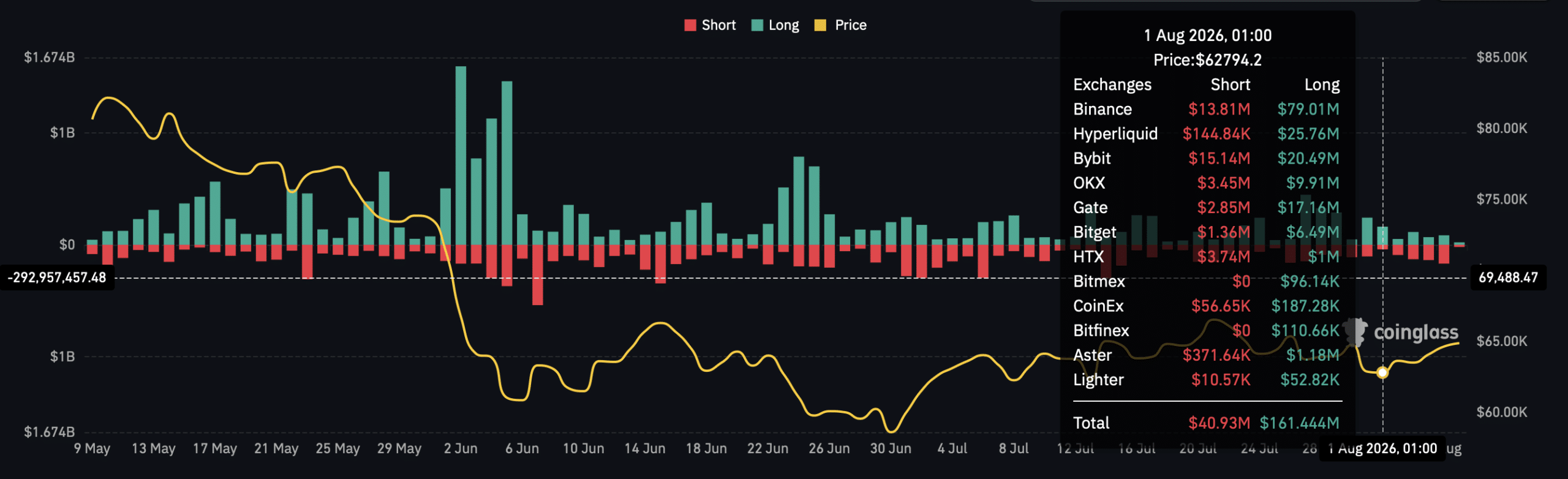1568x479 pixels.
Task: Click the "$60.00K" price axis label
Action: (1502, 412)
